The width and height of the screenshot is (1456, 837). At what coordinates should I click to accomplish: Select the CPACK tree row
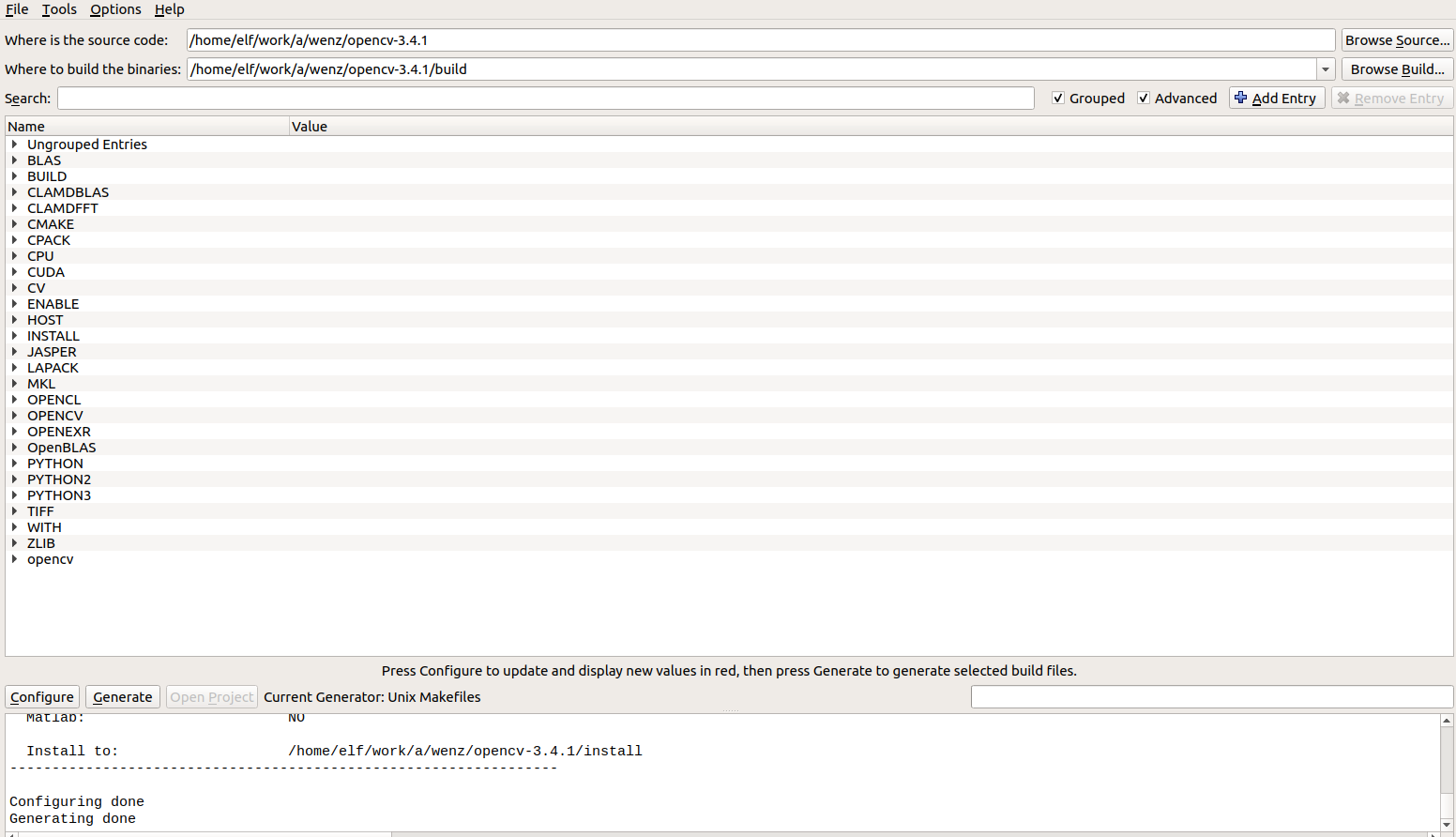pos(729,240)
